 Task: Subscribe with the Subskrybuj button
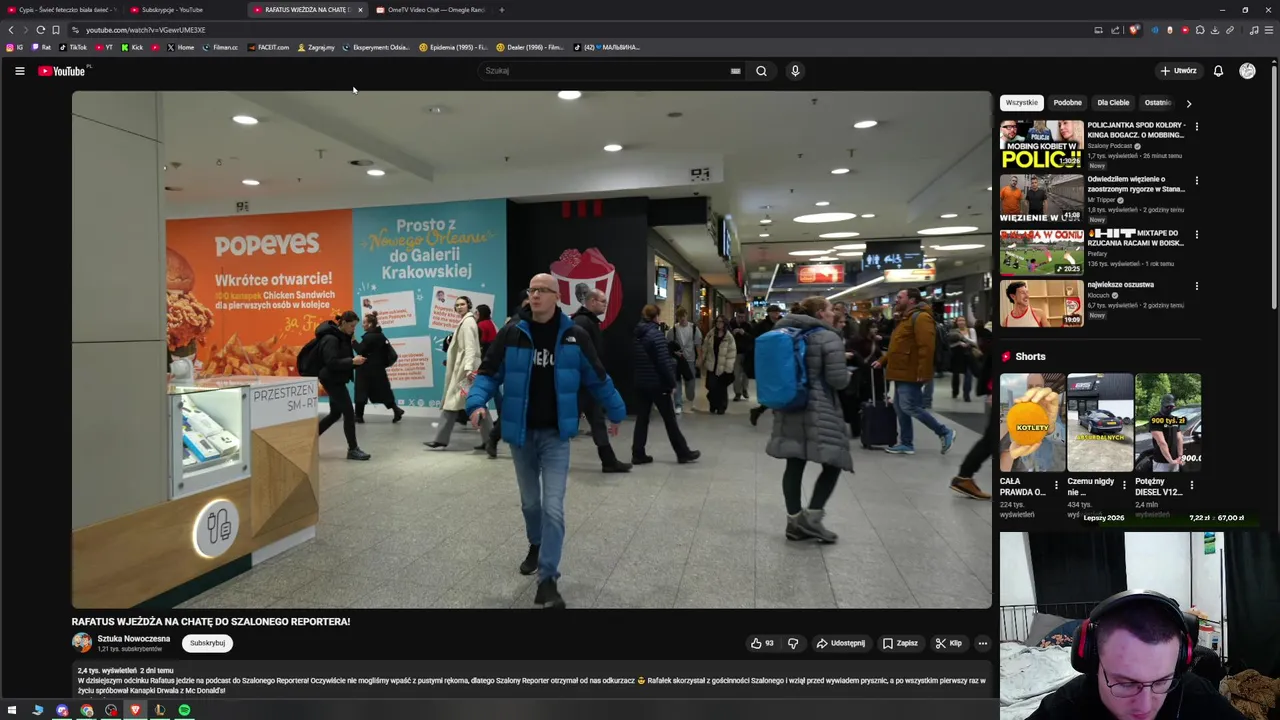[x=207, y=643]
